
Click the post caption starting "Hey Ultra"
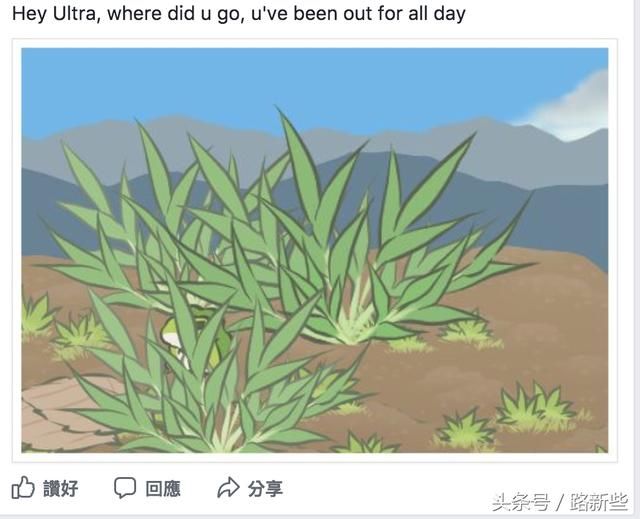pos(239,14)
